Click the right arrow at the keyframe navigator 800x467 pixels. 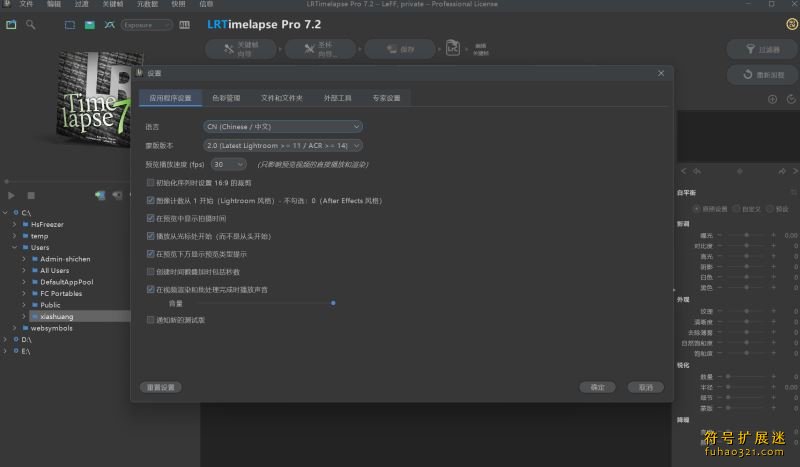tap(795, 171)
